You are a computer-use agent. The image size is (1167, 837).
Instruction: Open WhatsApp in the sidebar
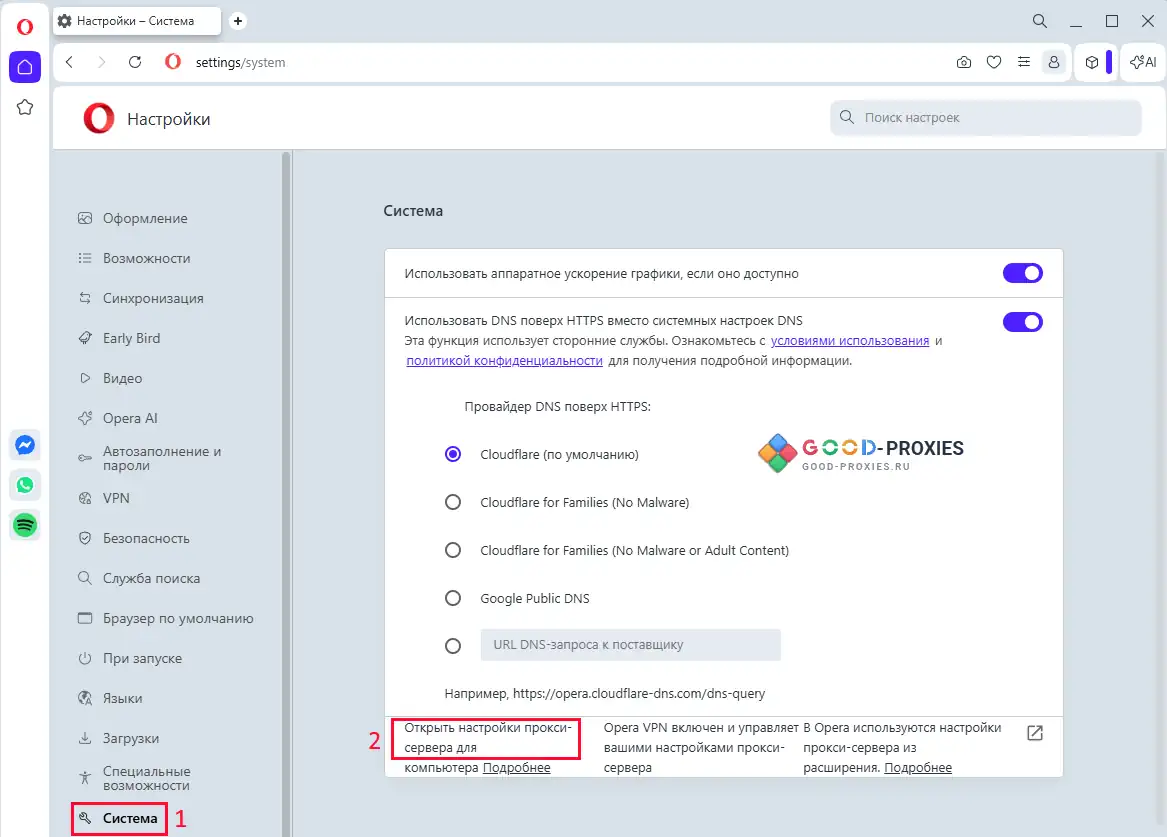25,485
